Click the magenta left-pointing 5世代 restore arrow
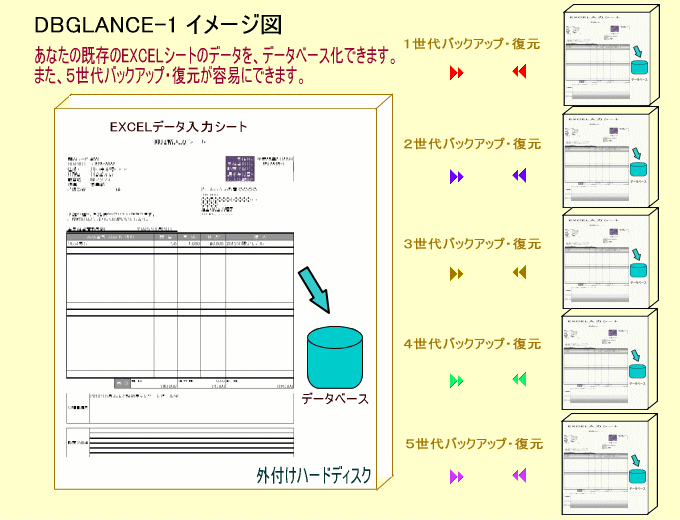 tap(519, 475)
